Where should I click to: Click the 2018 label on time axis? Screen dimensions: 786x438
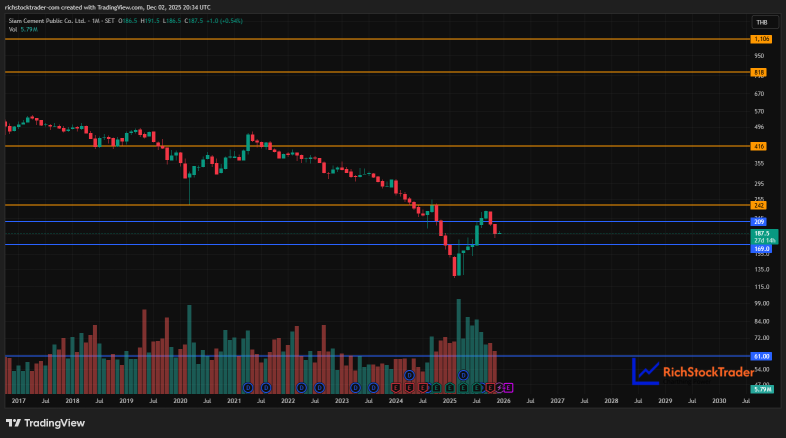[72, 401]
